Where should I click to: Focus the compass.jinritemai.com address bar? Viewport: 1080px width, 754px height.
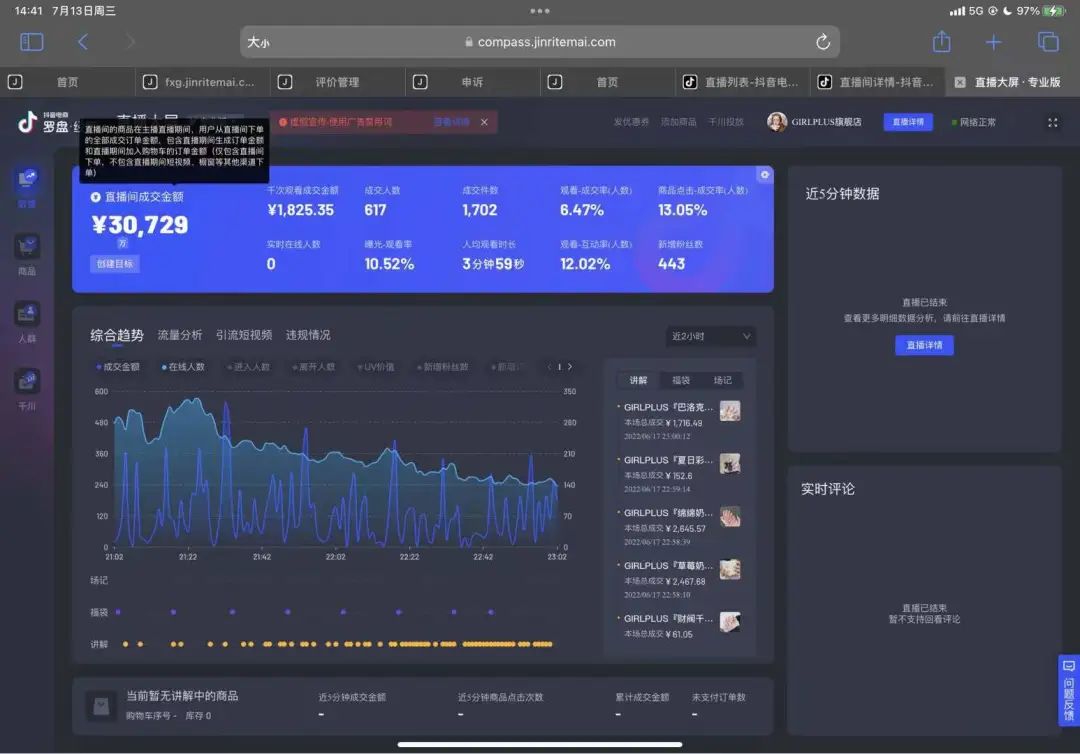(540, 42)
